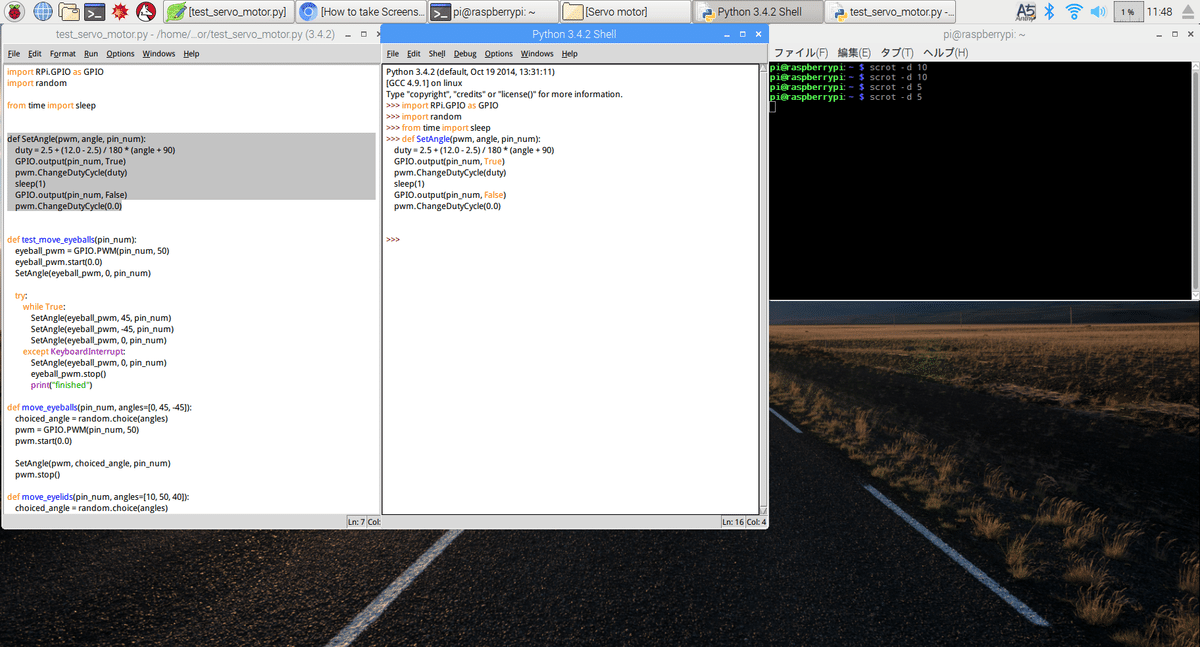Open ヘルプ(H) menu in the terminal
The height and width of the screenshot is (647, 1200).
(x=945, y=52)
